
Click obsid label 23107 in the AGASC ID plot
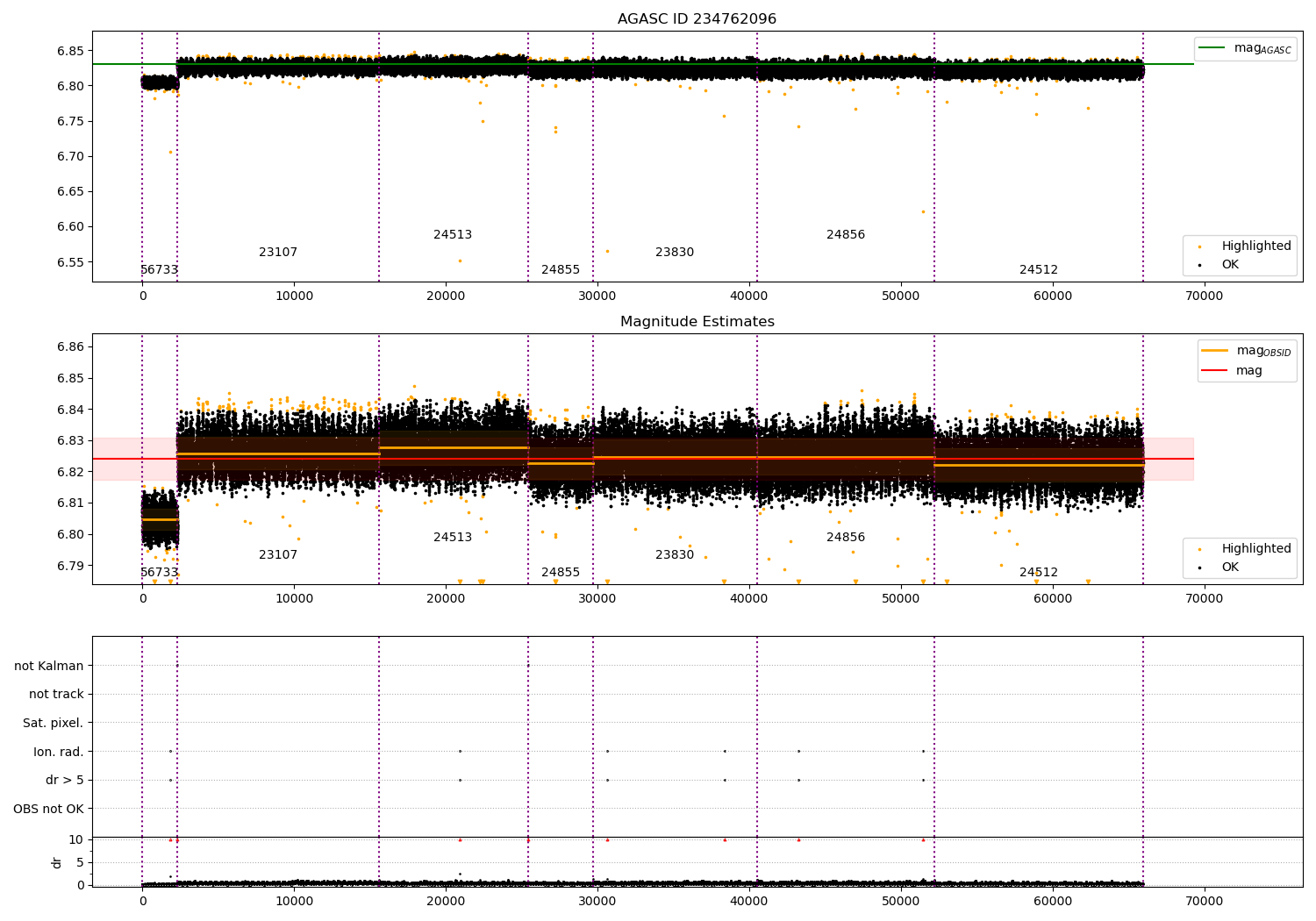pos(278,253)
